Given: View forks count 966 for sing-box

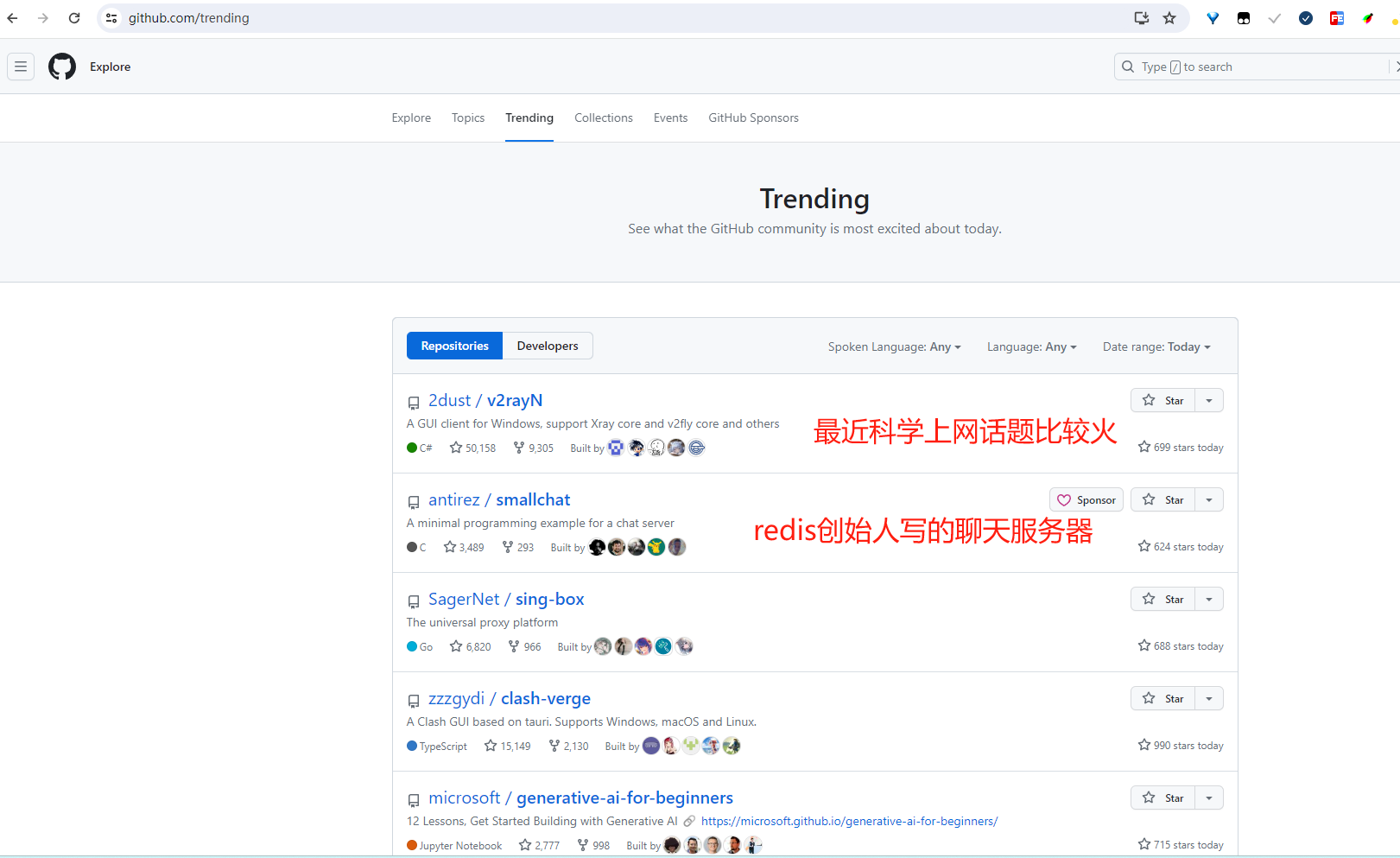Looking at the screenshot, I should [524, 646].
